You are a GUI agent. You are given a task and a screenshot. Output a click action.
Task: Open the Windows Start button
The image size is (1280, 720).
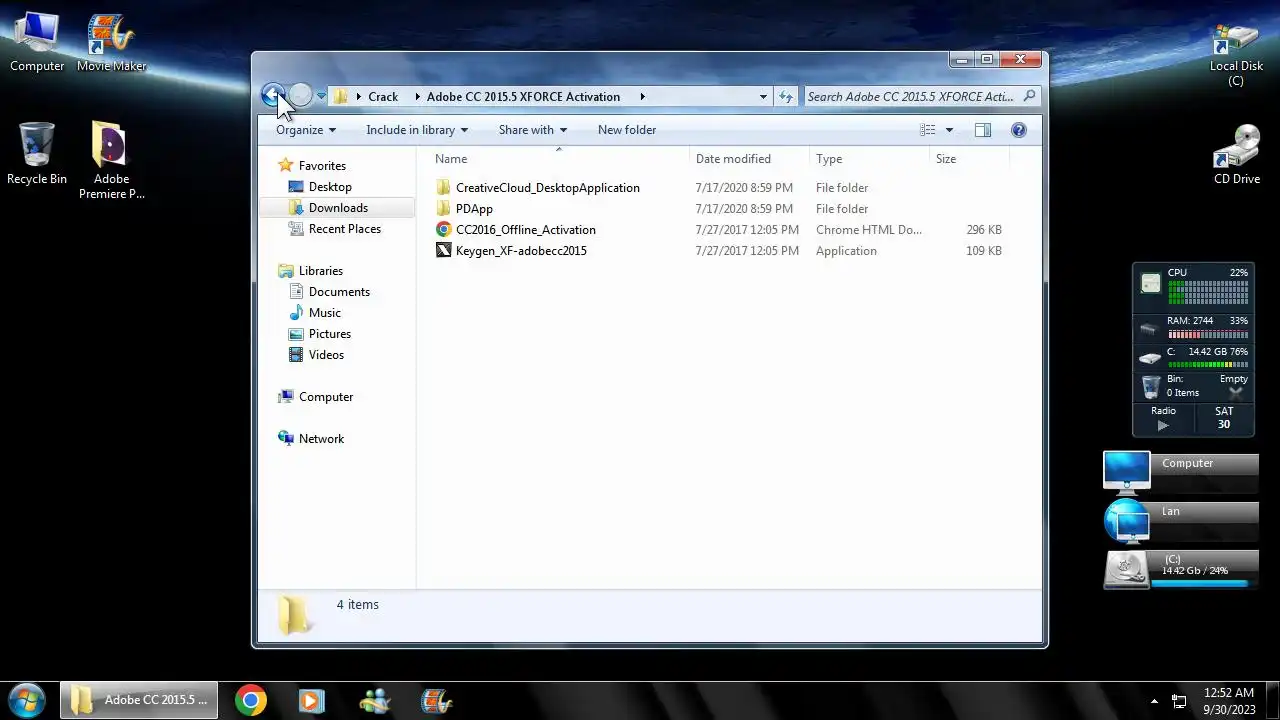point(27,700)
